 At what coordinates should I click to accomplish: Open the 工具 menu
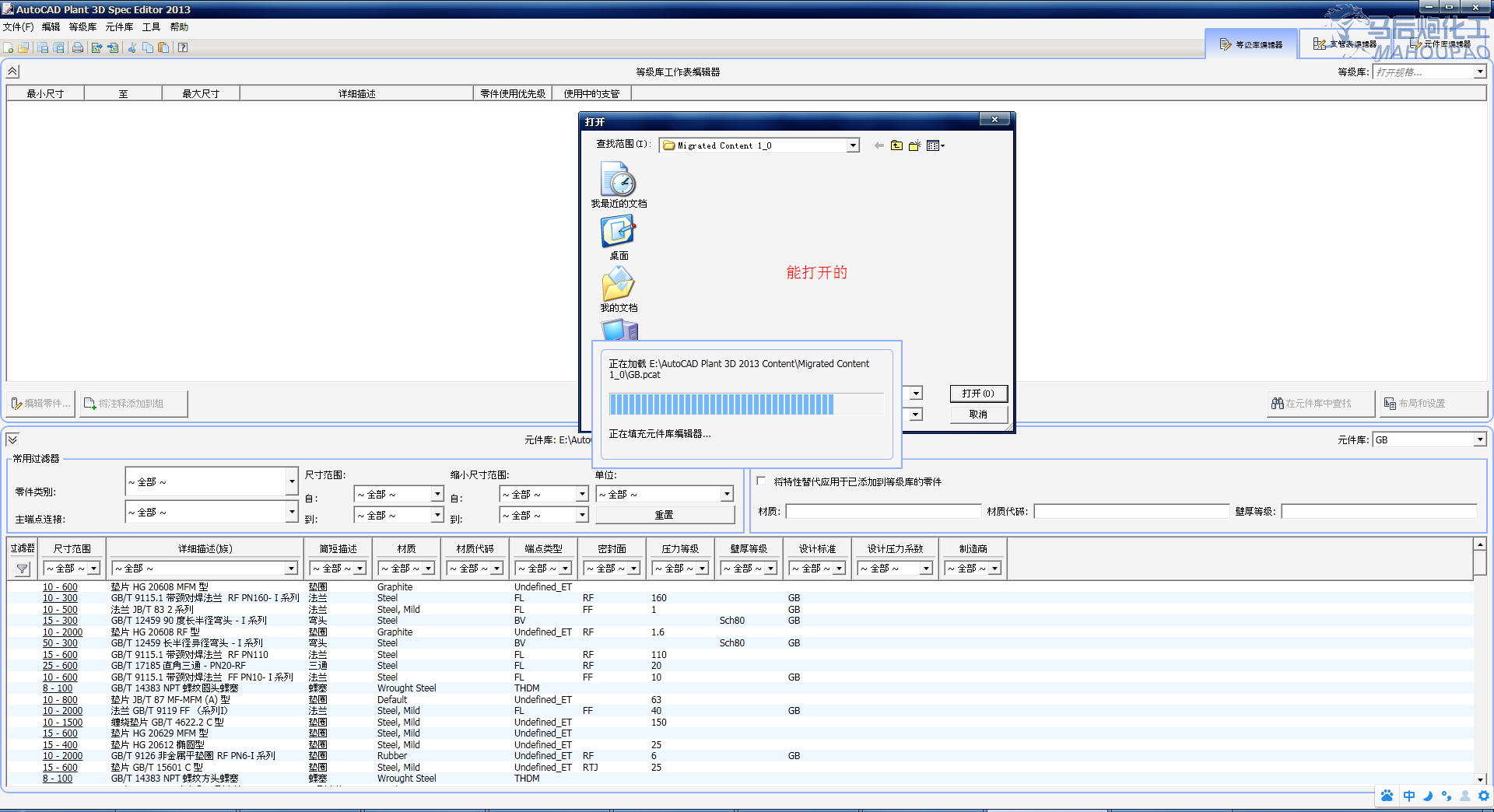(x=151, y=27)
